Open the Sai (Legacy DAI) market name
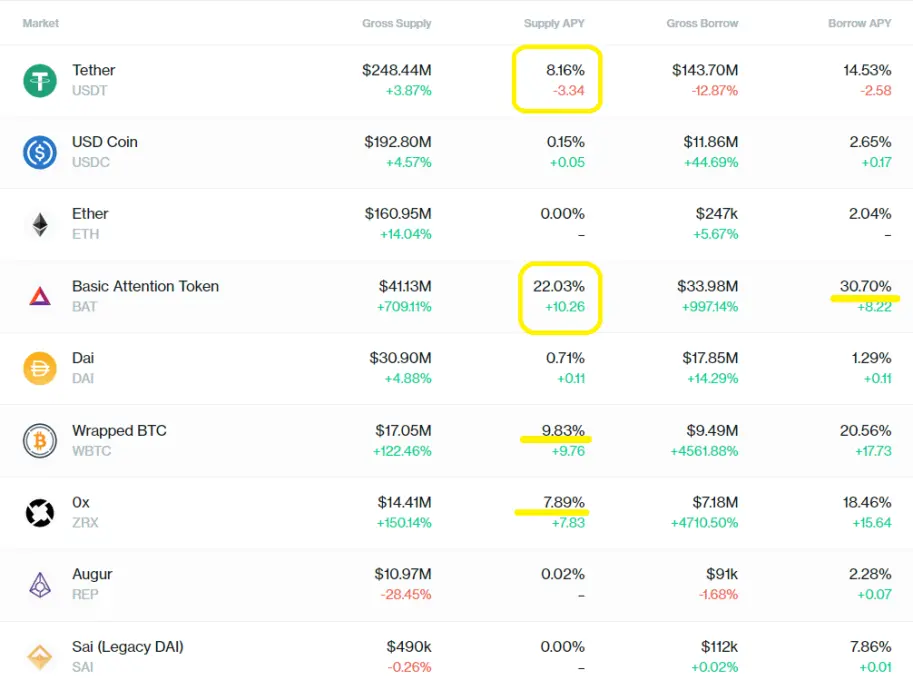The height and width of the screenshot is (690, 913). click(128, 647)
